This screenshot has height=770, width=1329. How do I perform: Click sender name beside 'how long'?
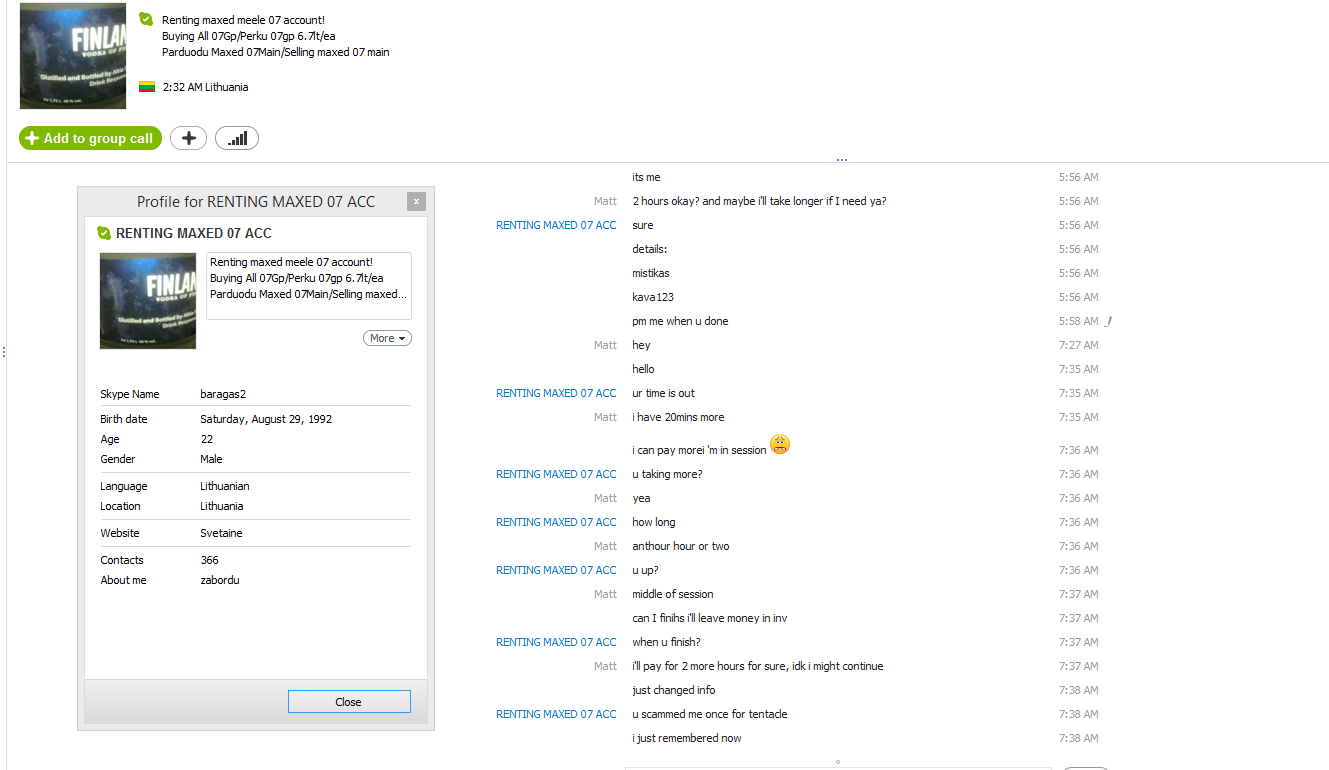(556, 522)
